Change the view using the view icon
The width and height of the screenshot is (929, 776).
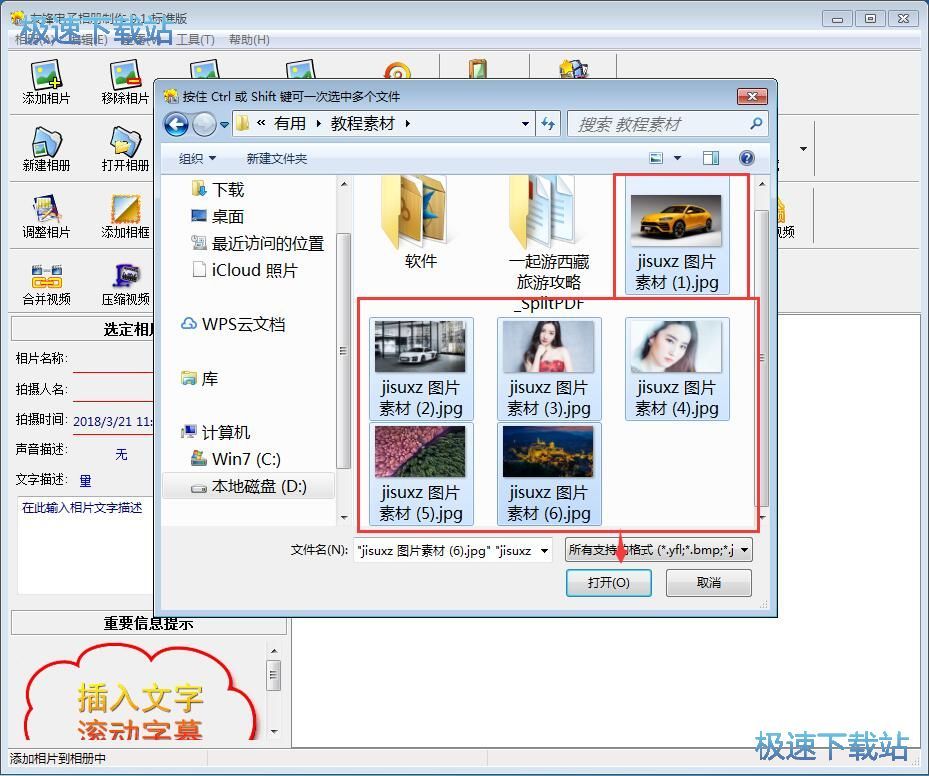point(656,158)
